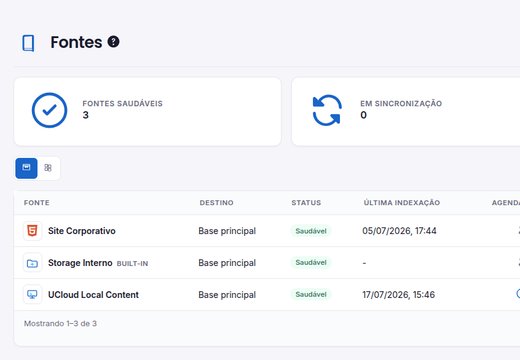520x360 pixels.
Task: Click the healthy sources checkmark icon
Action: click(49, 110)
